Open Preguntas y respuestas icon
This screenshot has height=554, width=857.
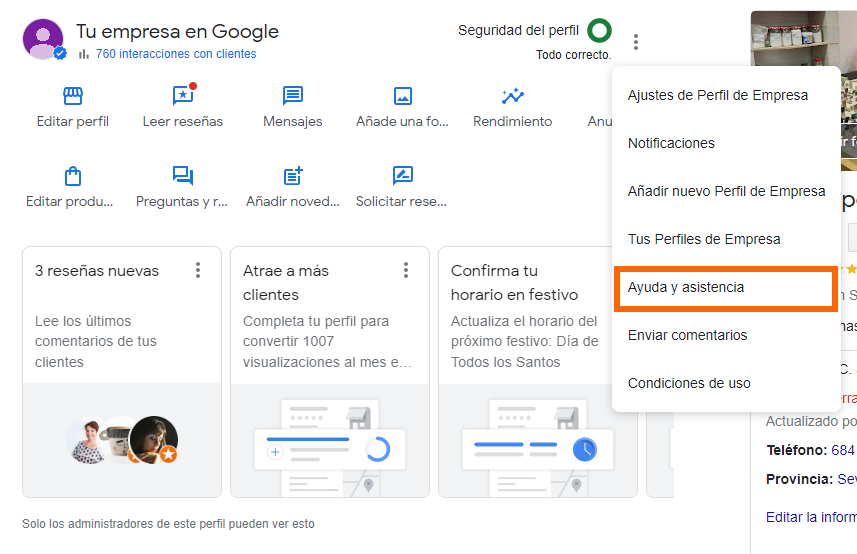point(182,176)
